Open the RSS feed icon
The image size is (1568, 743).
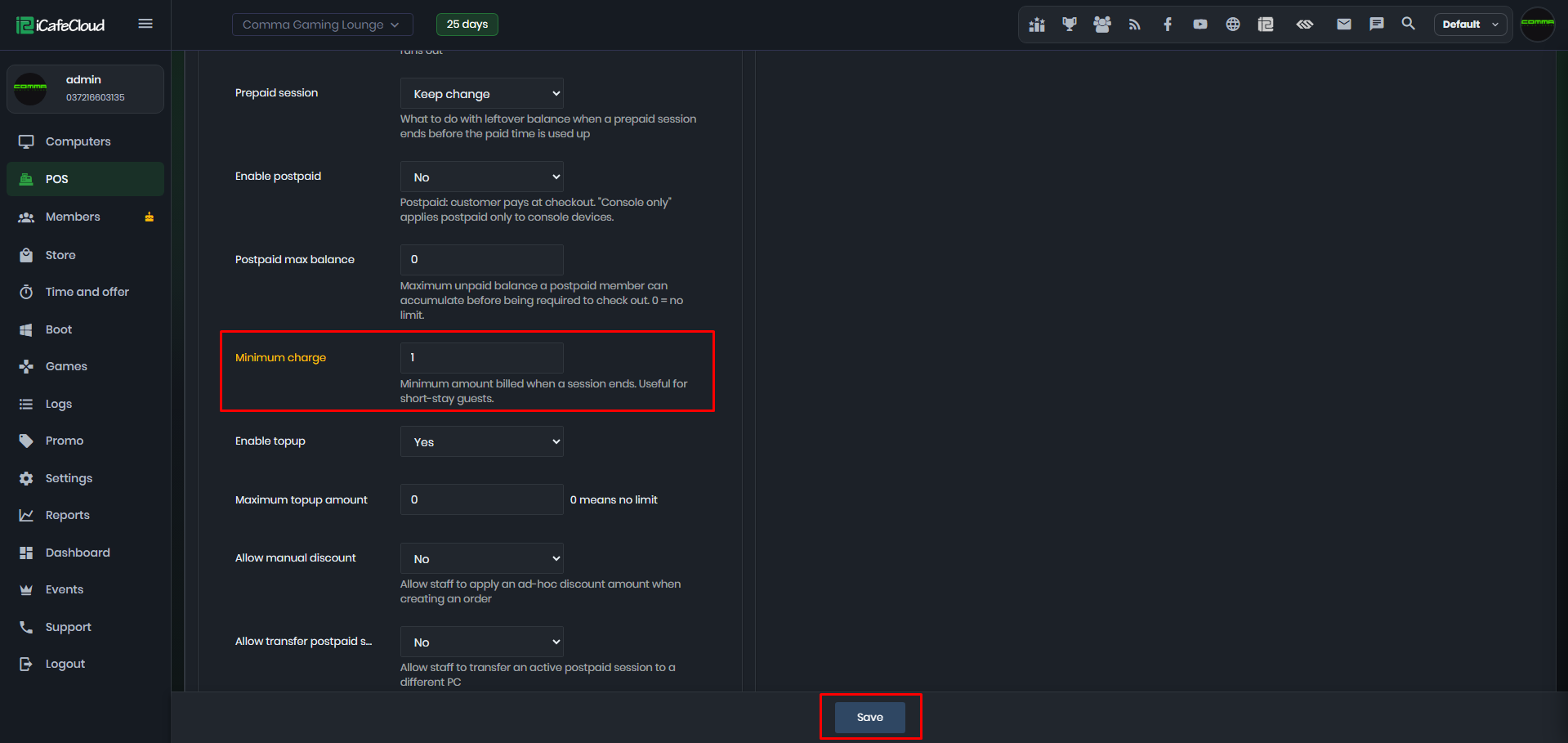pyautogui.click(x=1135, y=25)
